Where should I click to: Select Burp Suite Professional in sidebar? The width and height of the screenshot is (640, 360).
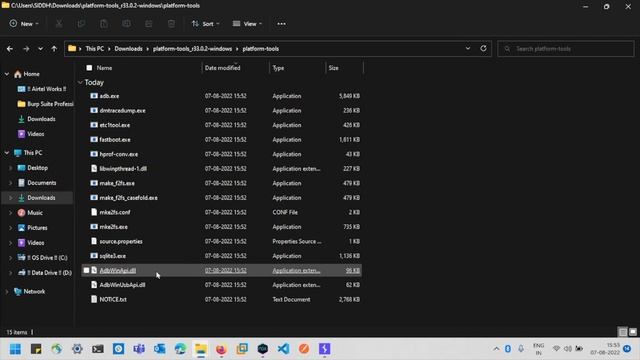coord(45,104)
